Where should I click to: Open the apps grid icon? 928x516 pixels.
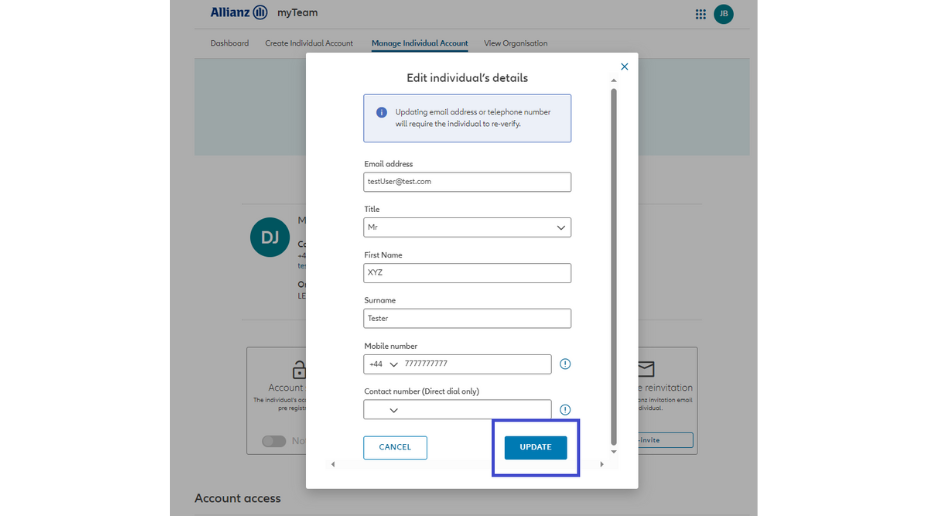point(700,14)
